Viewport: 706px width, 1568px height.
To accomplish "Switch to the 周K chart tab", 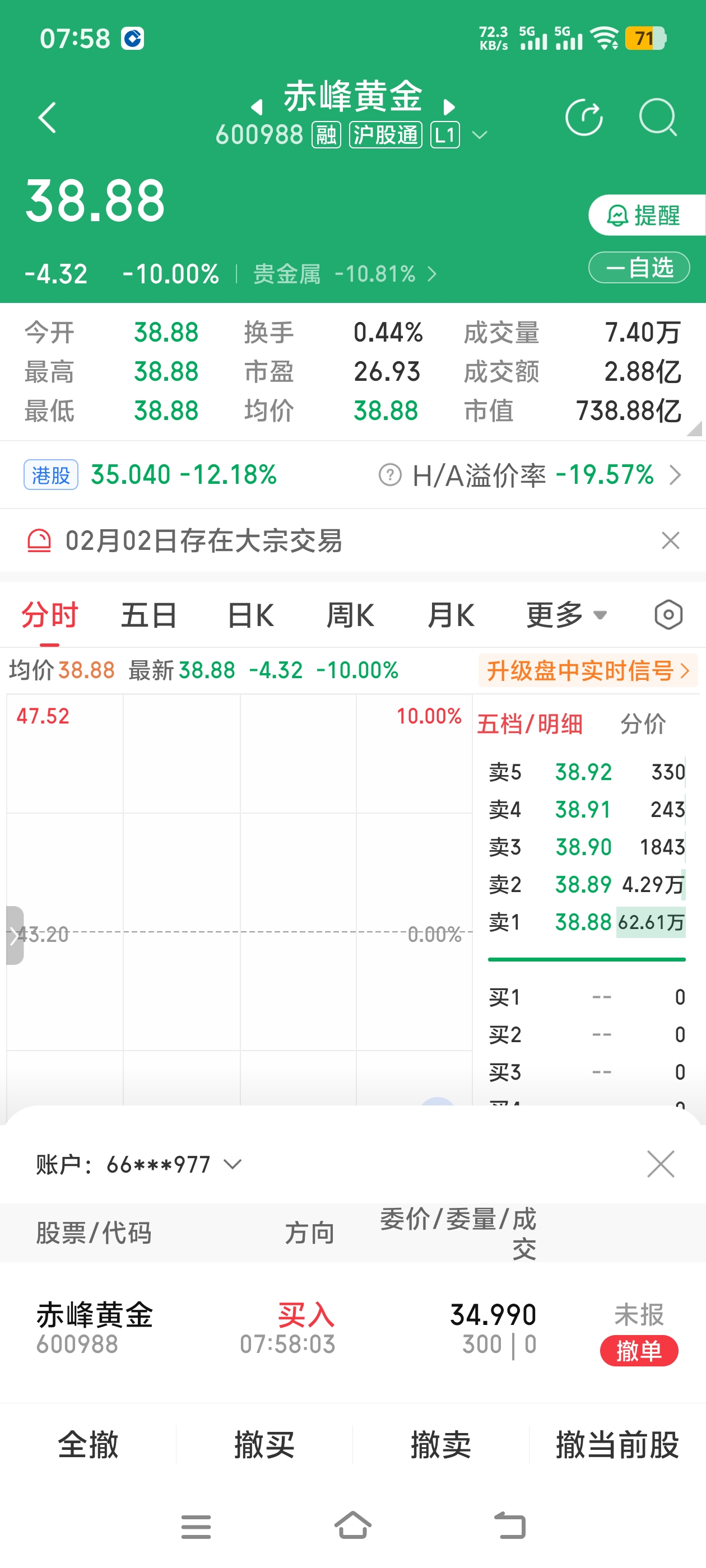I will pyautogui.click(x=350, y=615).
